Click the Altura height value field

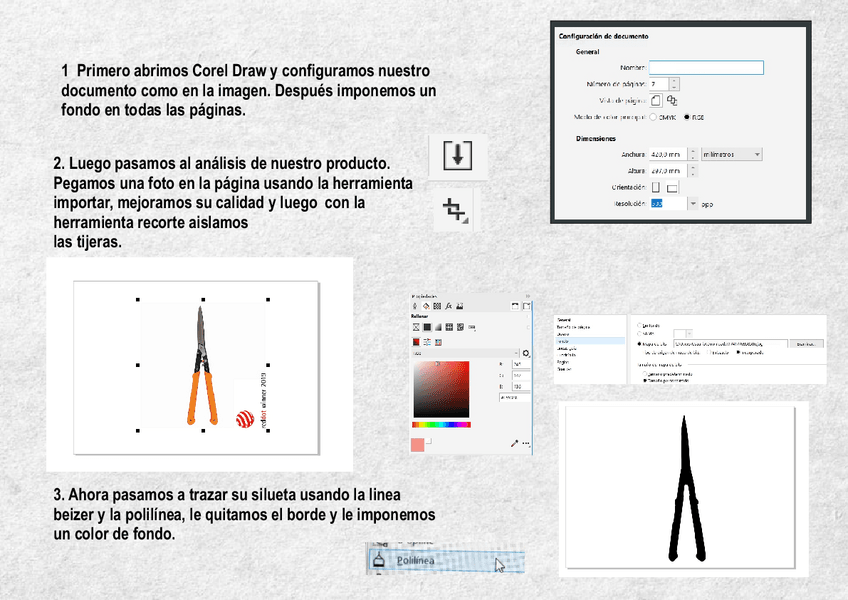[668, 171]
